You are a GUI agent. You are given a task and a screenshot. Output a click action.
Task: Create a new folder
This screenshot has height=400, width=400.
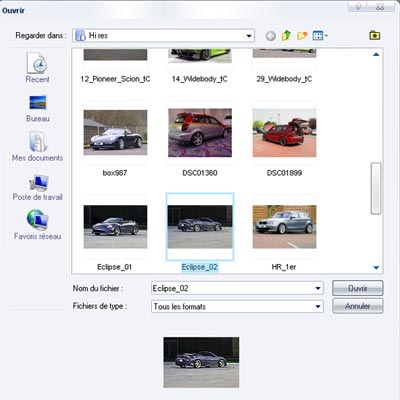302,35
